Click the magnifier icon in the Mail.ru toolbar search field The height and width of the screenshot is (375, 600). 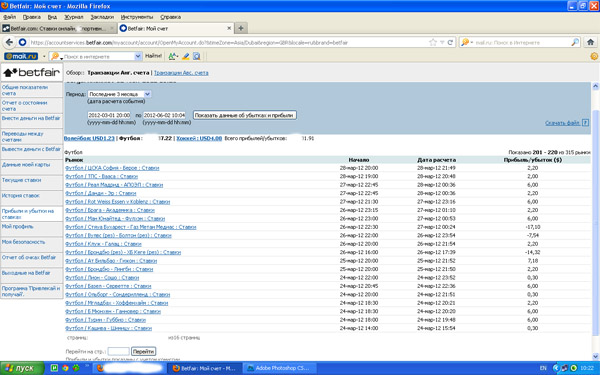pyautogui.click(x=55, y=56)
